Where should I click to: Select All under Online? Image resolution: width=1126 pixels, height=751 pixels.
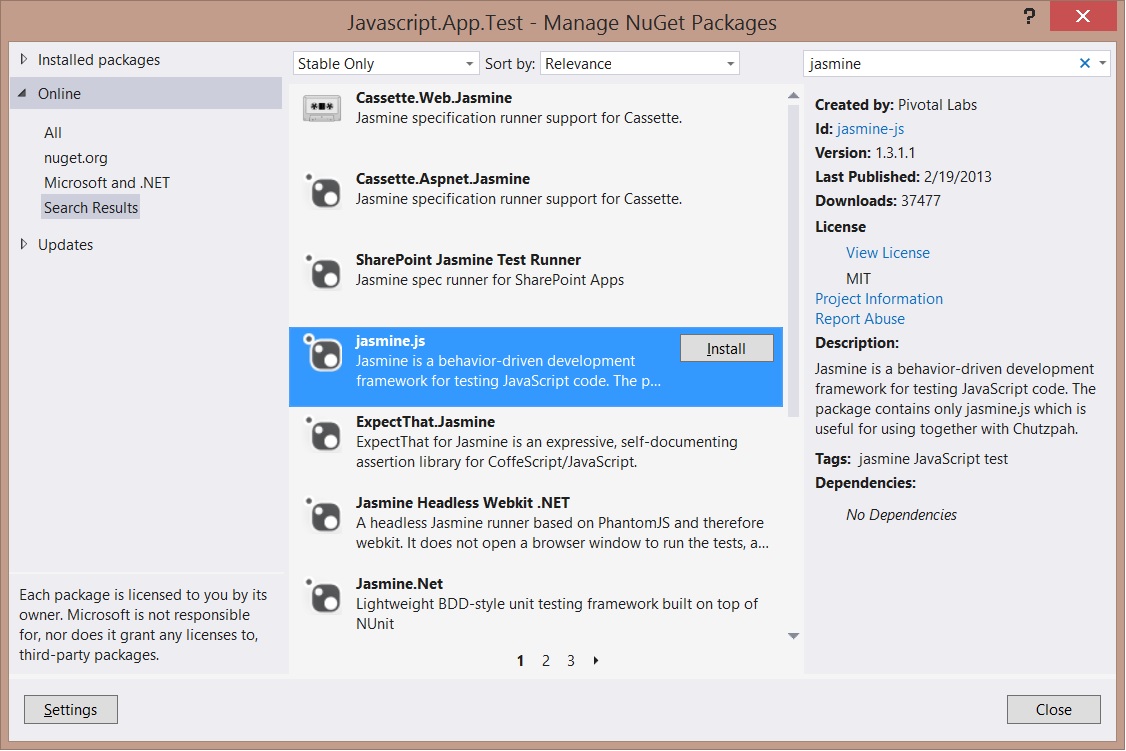53,133
